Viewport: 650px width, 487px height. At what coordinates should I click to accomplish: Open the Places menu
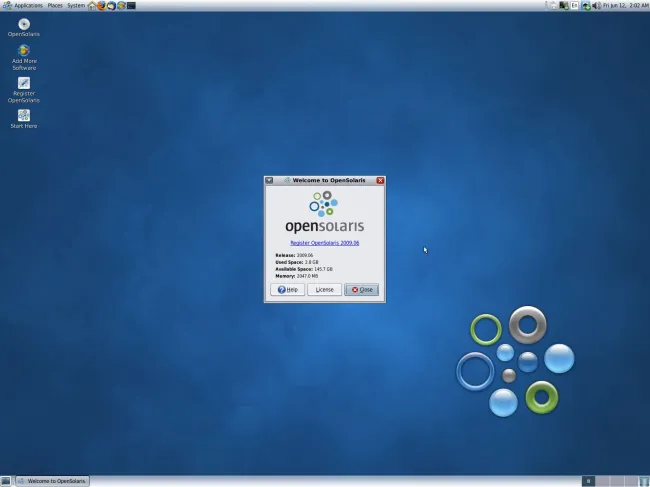(55, 5)
